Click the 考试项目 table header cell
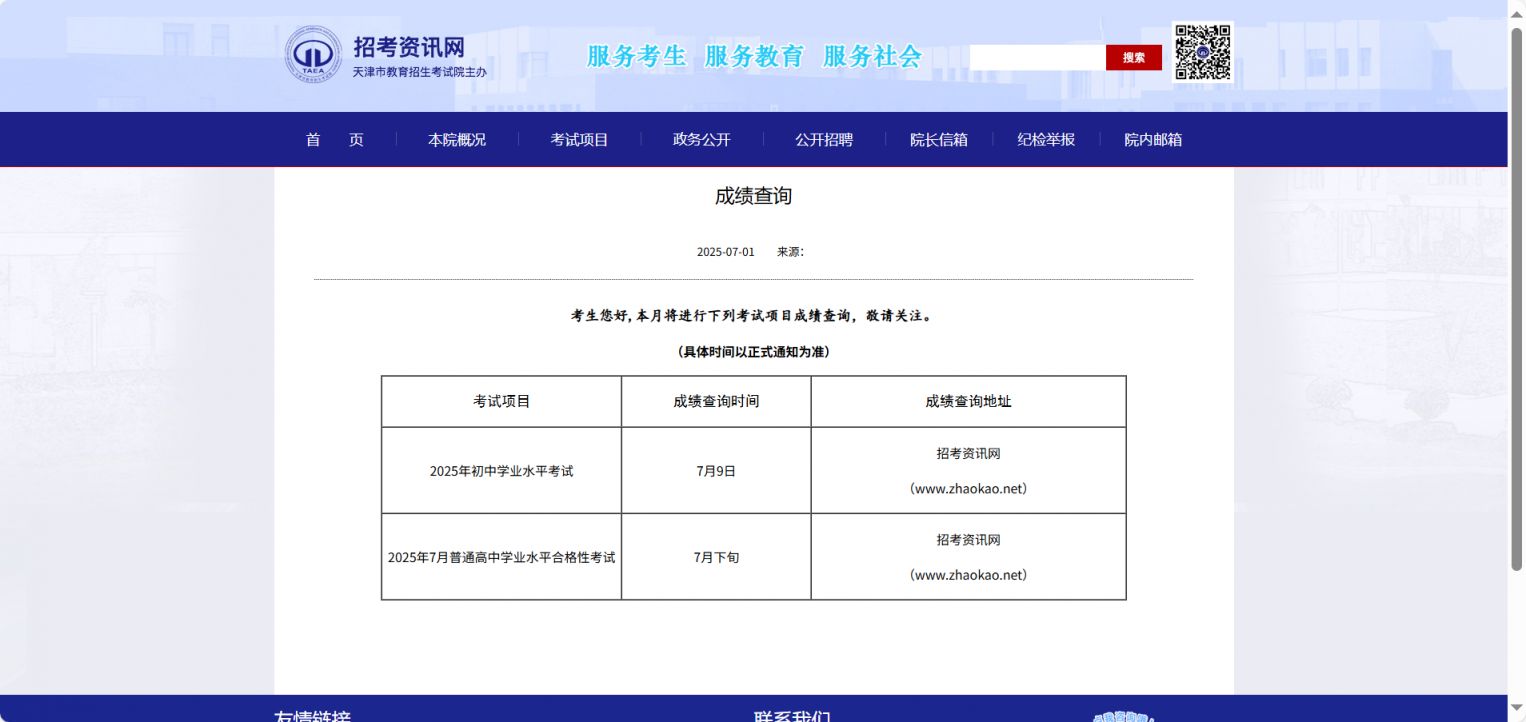The width and height of the screenshot is (1526, 722). [x=502, y=401]
